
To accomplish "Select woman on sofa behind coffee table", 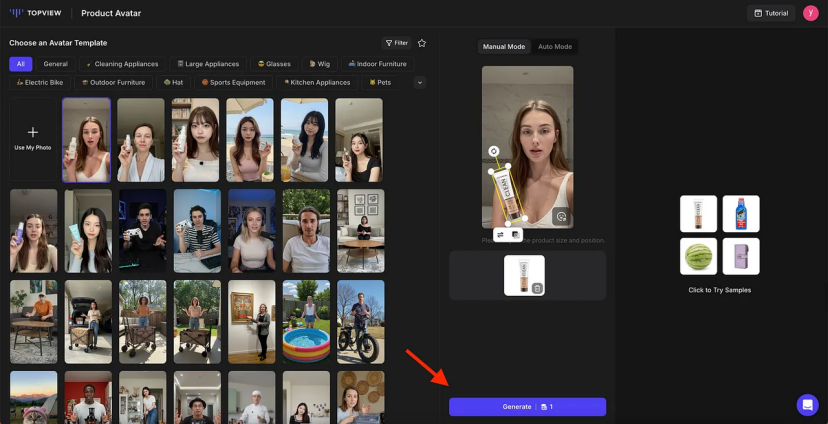I will (361, 231).
